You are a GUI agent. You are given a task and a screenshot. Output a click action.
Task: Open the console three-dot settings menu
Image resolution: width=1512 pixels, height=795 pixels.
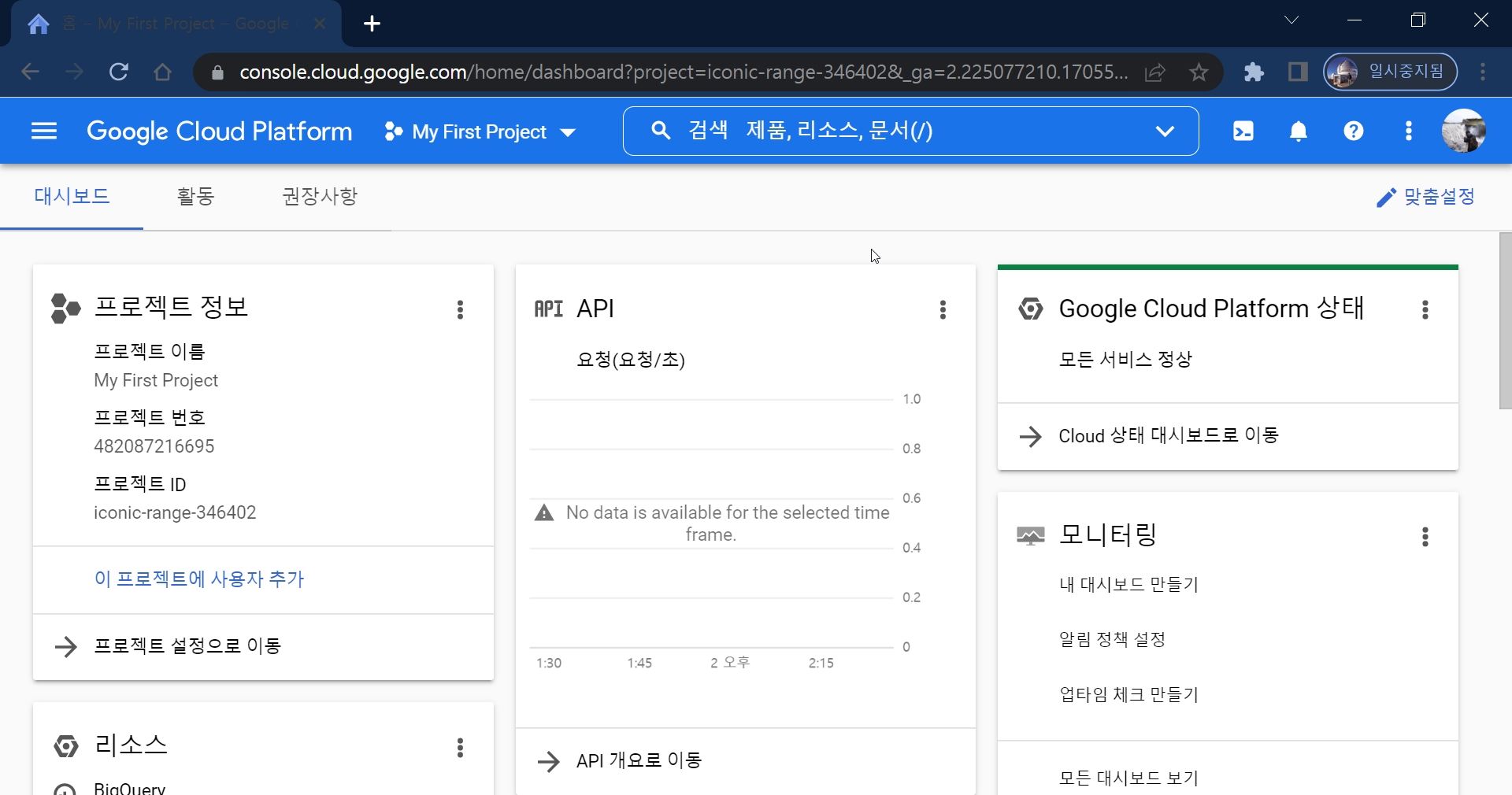point(1409,131)
